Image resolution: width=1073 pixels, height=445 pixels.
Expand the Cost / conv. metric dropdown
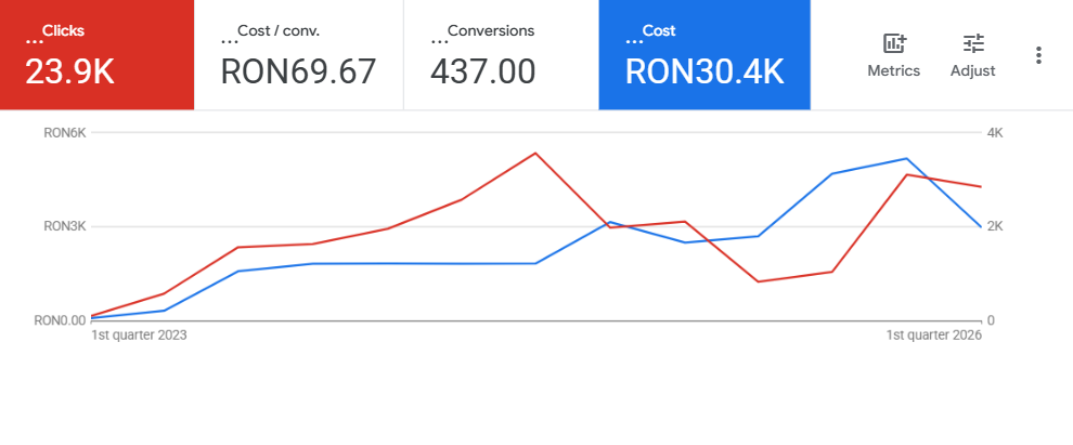coord(227,41)
